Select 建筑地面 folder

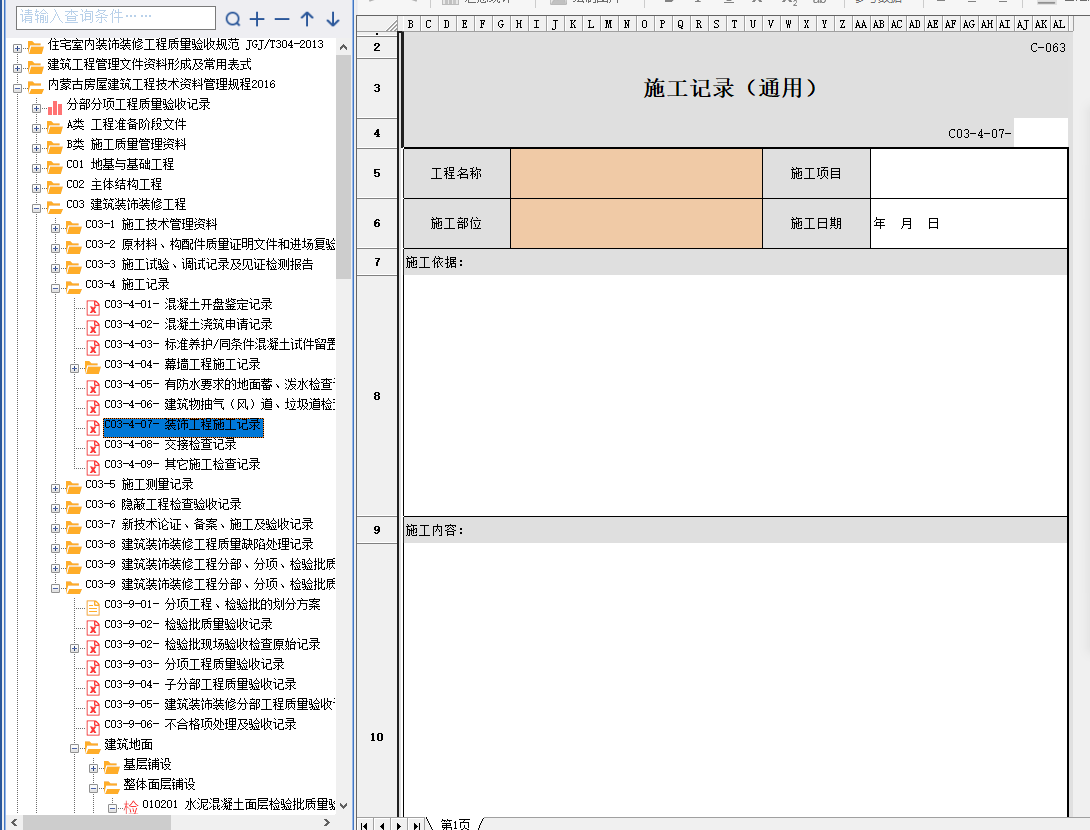[x=128, y=745]
